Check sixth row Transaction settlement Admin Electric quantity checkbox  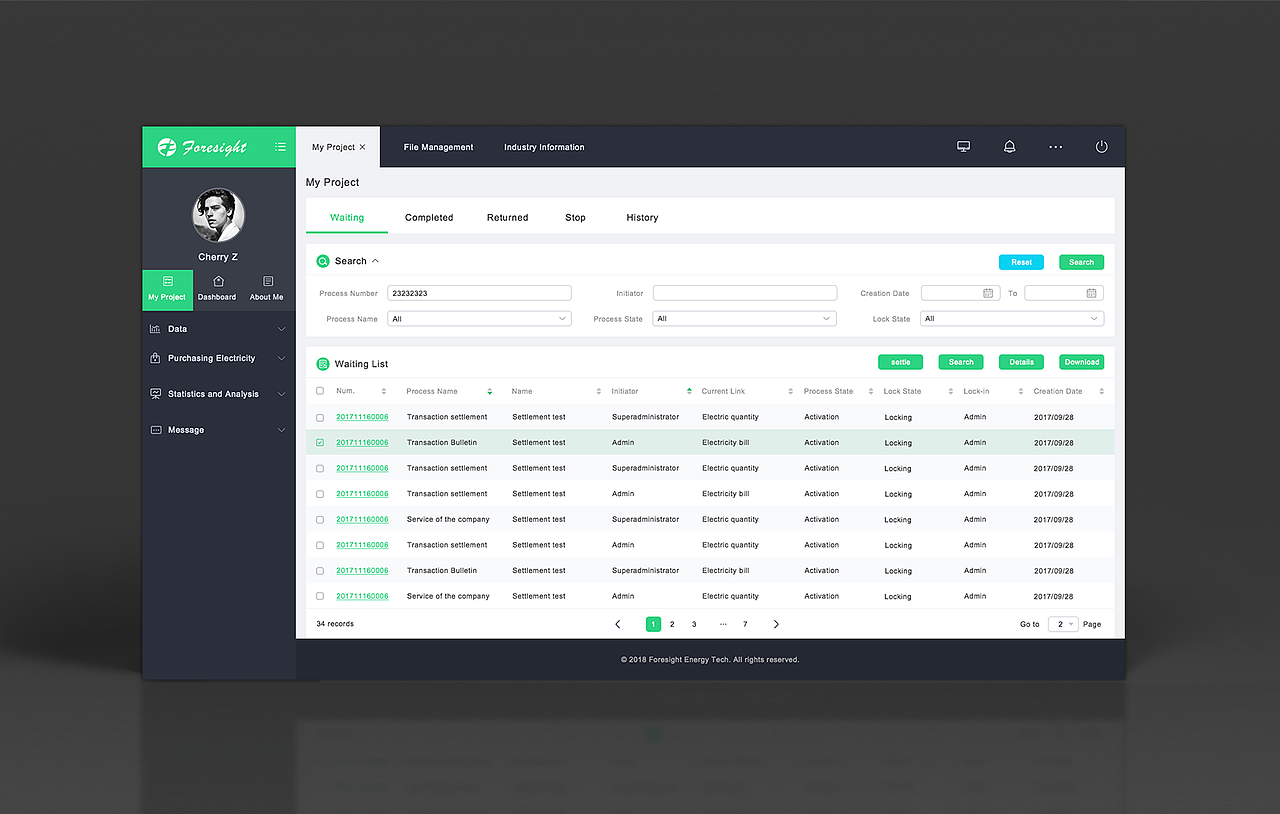[x=320, y=545]
